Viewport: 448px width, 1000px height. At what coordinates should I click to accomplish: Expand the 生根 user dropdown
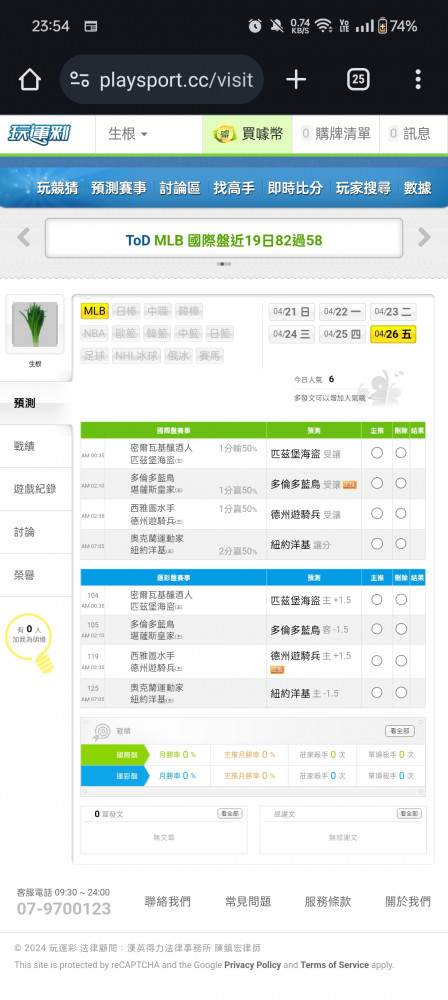(128, 134)
